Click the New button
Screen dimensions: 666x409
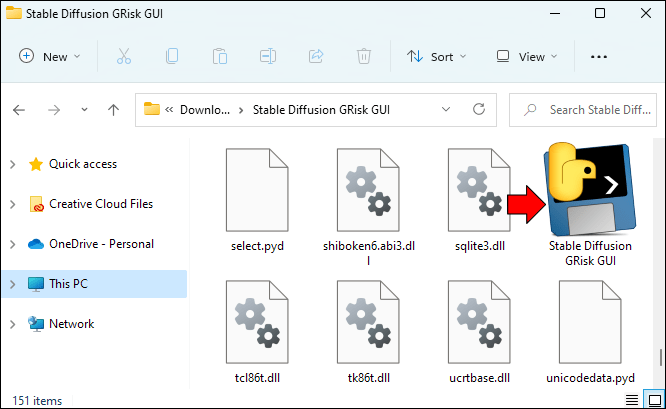click(49, 56)
